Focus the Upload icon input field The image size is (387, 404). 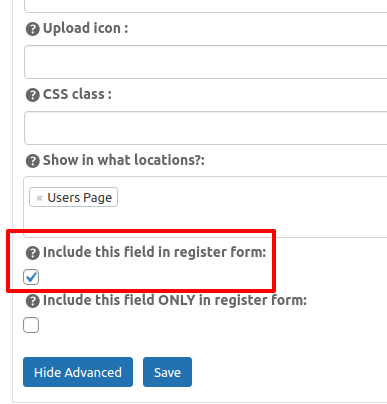click(x=206, y=62)
